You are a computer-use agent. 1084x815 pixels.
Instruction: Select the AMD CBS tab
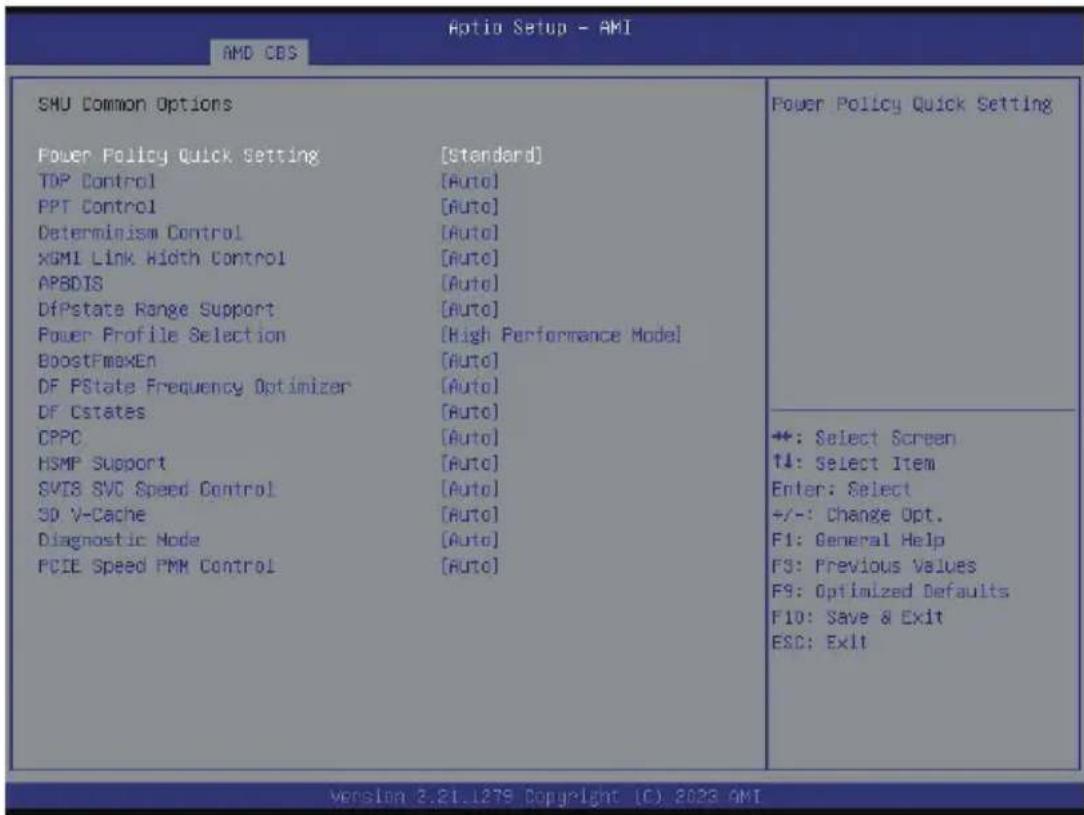pyautogui.click(x=260, y=53)
